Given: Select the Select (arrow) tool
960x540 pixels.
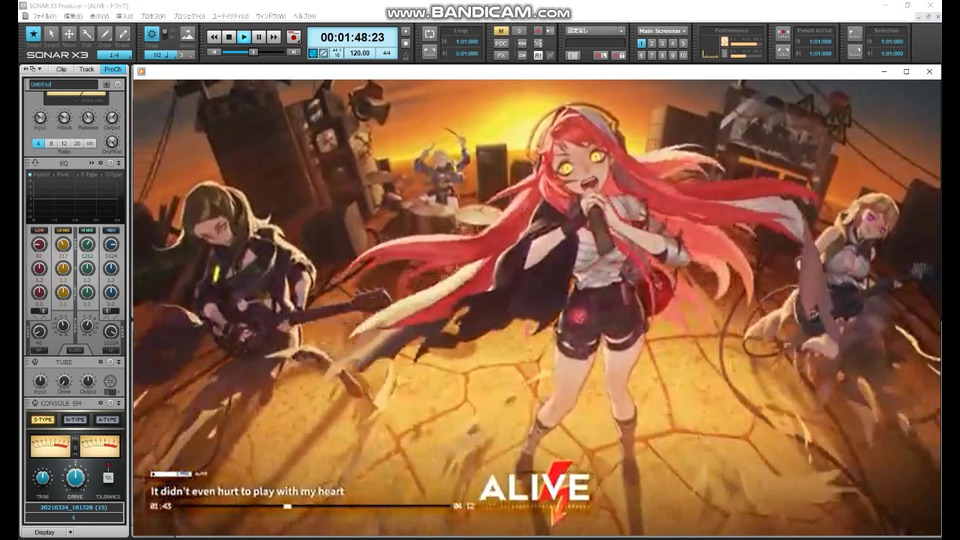Looking at the screenshot, I should tap(51, 34).
